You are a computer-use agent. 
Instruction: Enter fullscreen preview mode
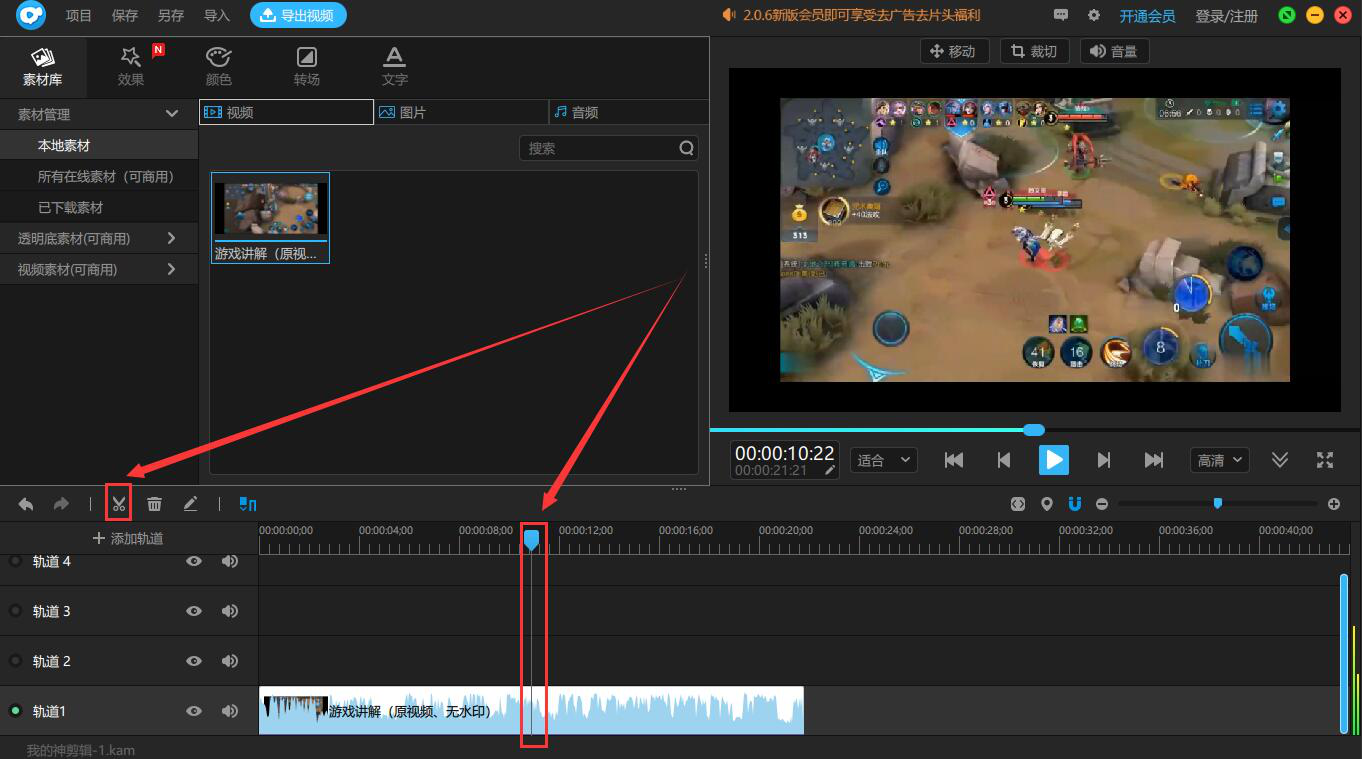pyautogui.click(x=1325, y=460)
